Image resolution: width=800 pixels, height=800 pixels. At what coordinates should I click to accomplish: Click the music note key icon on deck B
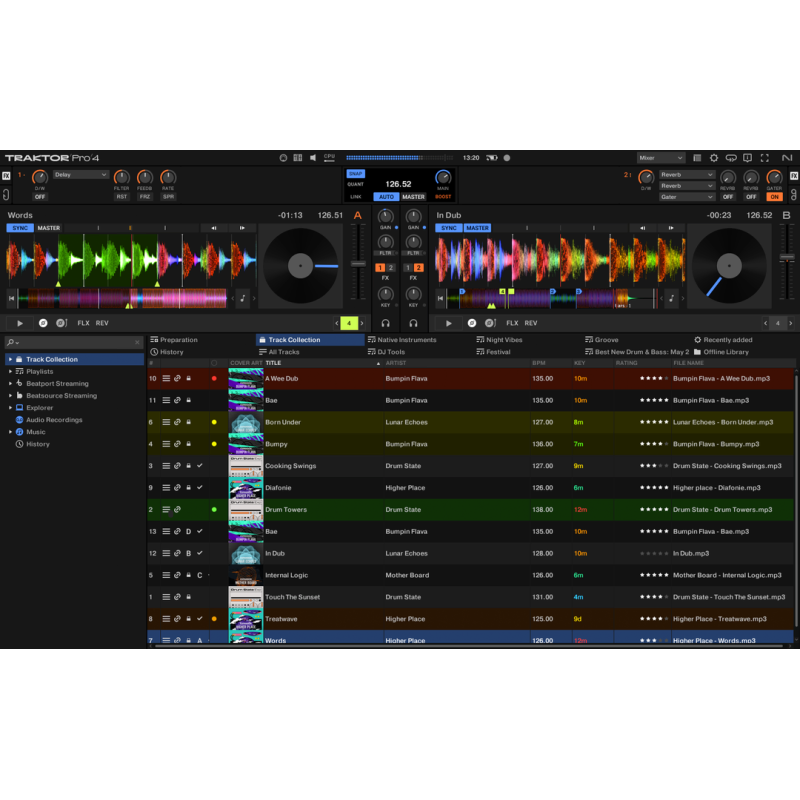[671, 298]
